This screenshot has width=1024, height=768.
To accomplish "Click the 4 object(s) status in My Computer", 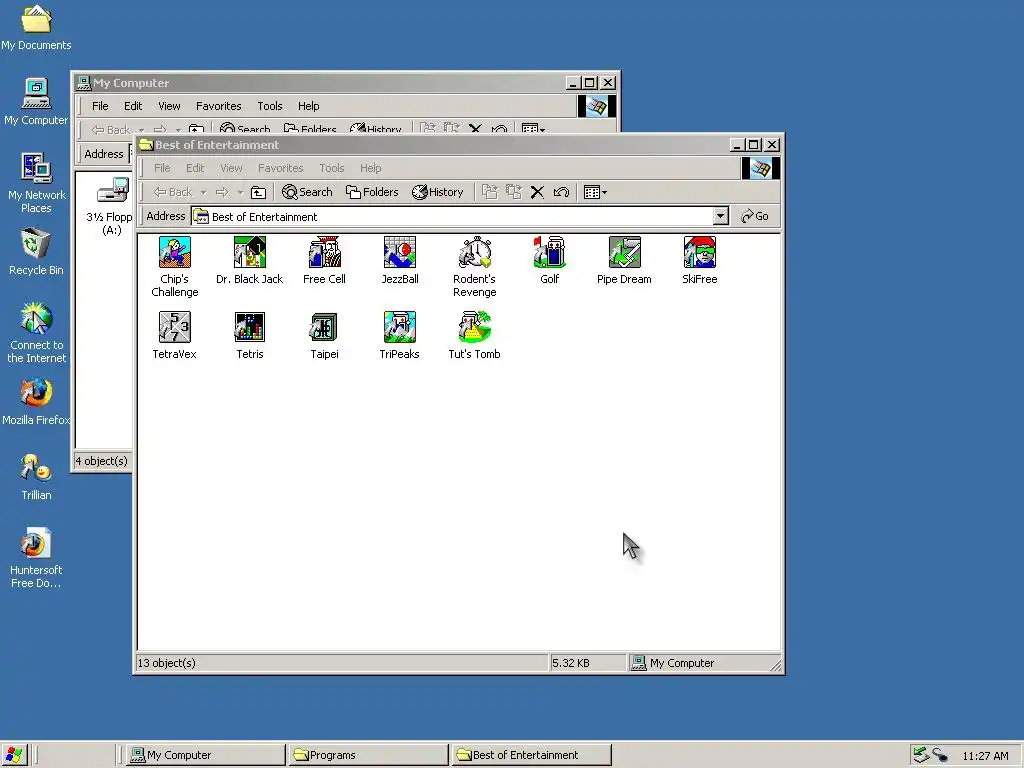I will [101, 461].
